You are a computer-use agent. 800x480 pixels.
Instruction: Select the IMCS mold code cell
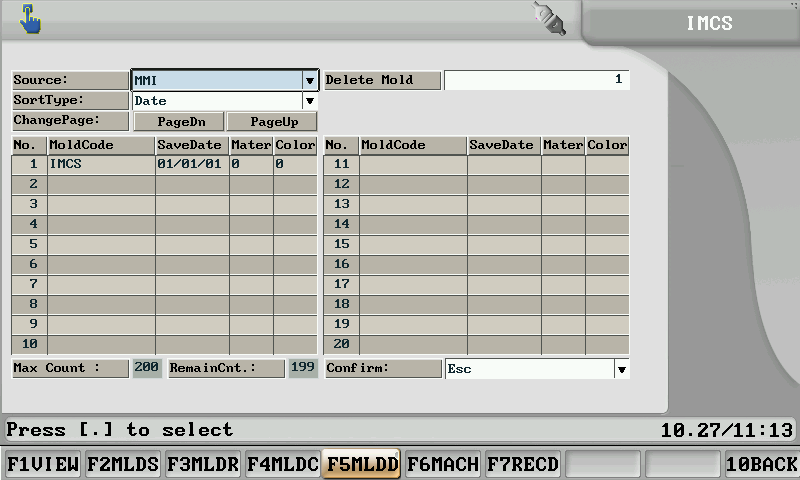tap(102, 164)
